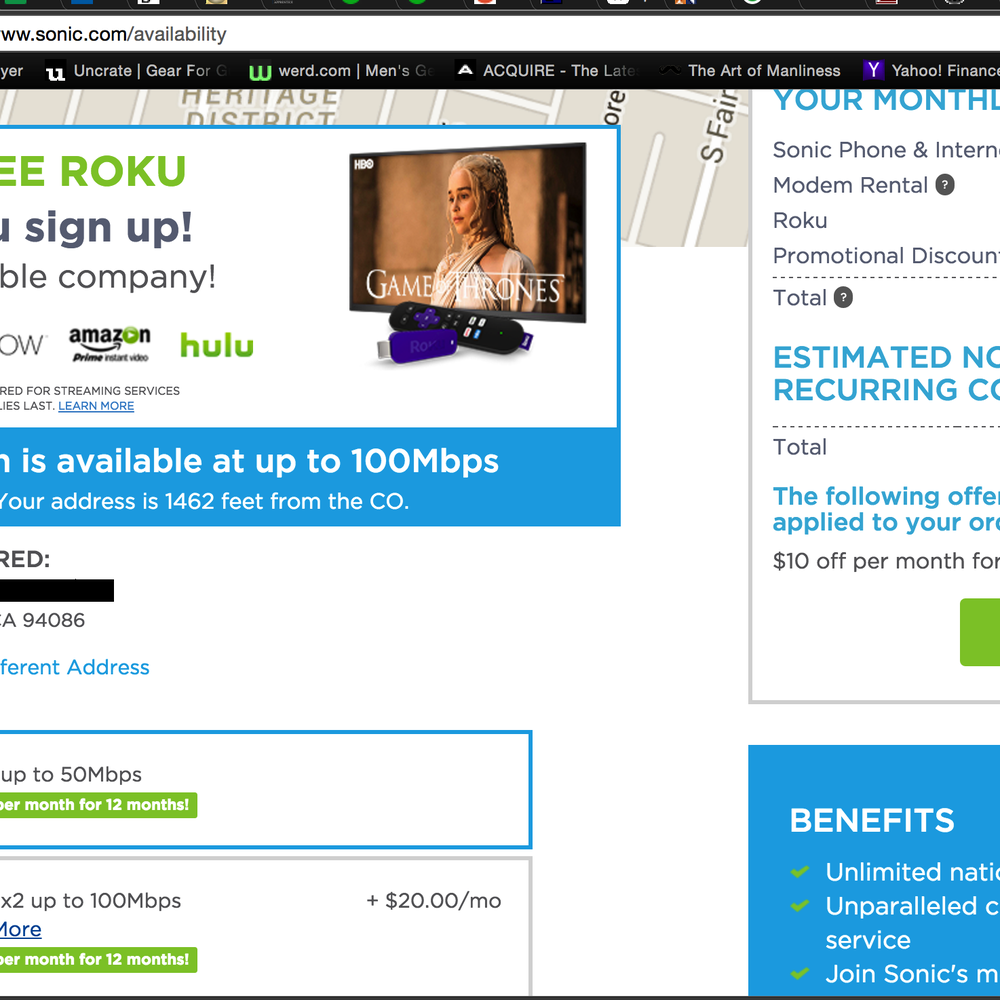The width and height of the screenshot is (1000, 1000).
Task: Click the FREE ROKU headline
Action: [x=93, y=172]
